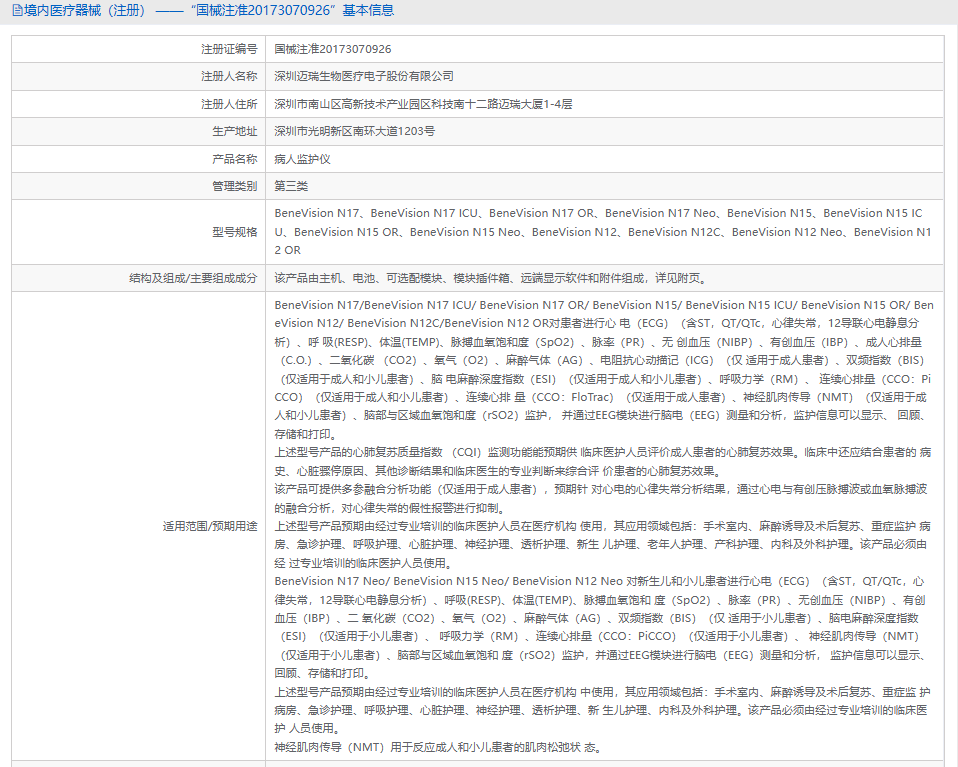Click the page title 境内医疗器械（注册）基本信息
The height and width of the screenshot is (767, 958).
pyautogui.click(x=209, y=10)
